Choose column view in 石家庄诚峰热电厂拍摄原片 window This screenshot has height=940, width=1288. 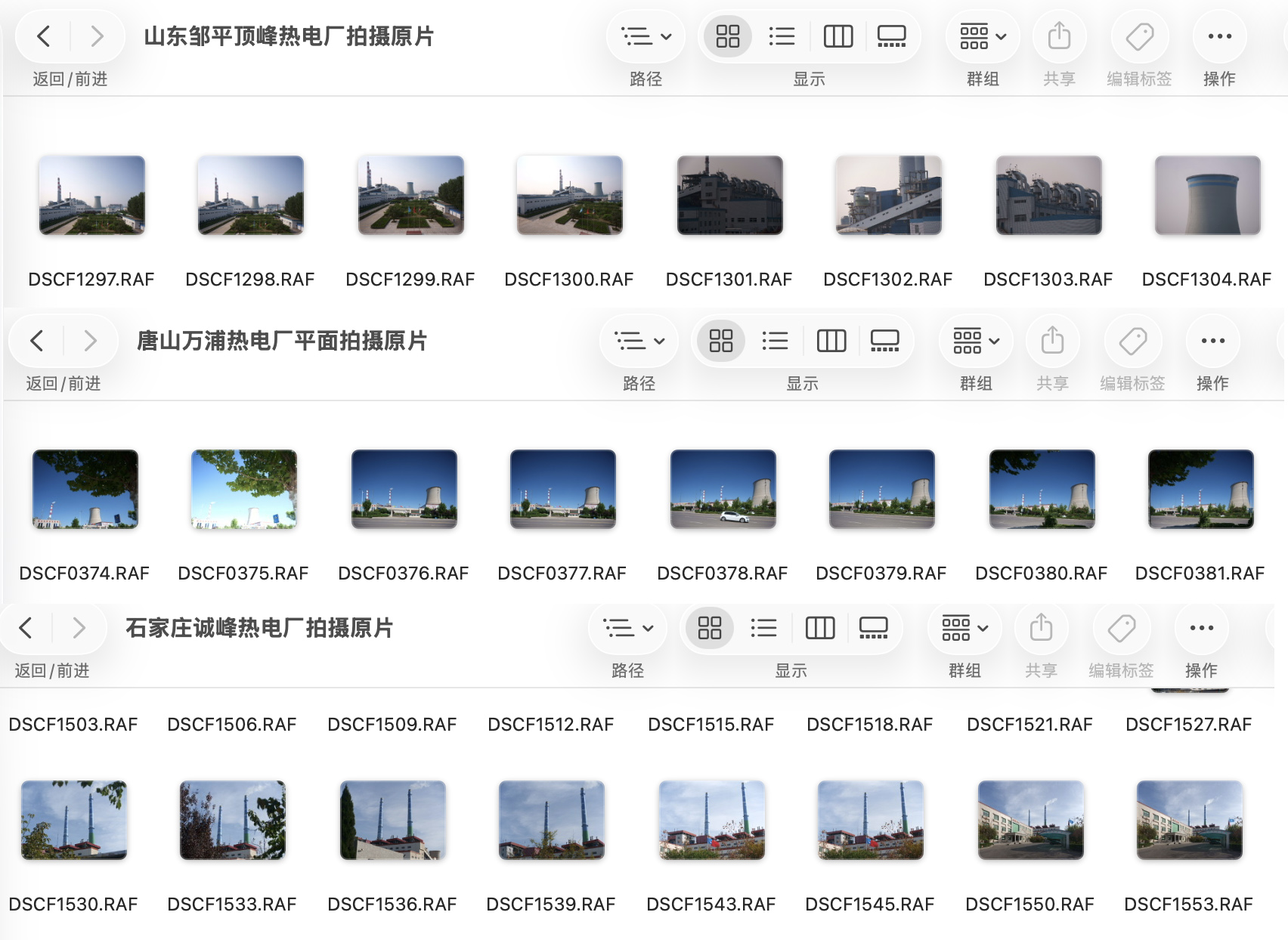(820, 628)
